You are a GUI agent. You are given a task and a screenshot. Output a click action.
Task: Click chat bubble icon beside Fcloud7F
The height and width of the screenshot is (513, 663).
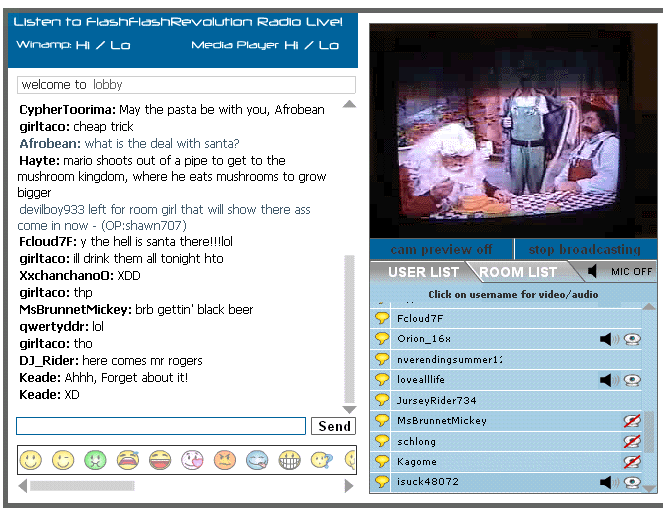[382, 318]
